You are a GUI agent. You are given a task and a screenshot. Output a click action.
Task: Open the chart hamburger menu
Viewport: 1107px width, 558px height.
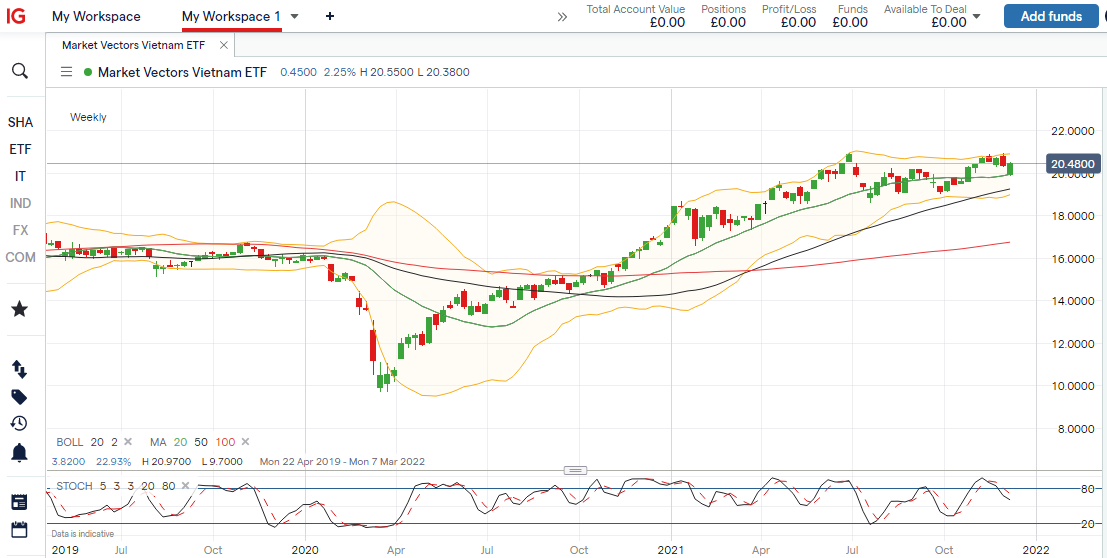pos(67,72)
